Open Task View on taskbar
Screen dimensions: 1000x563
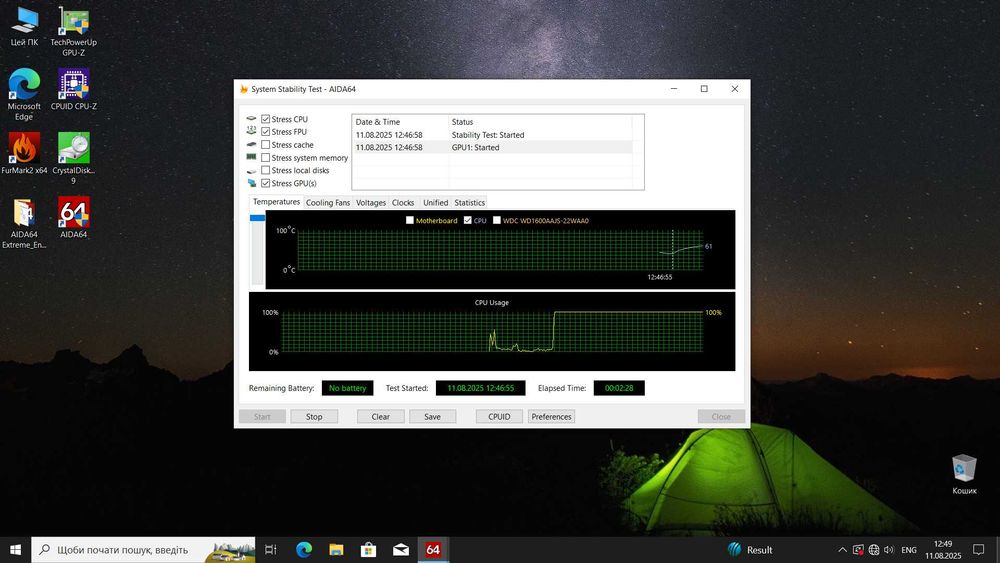(270, 550)
